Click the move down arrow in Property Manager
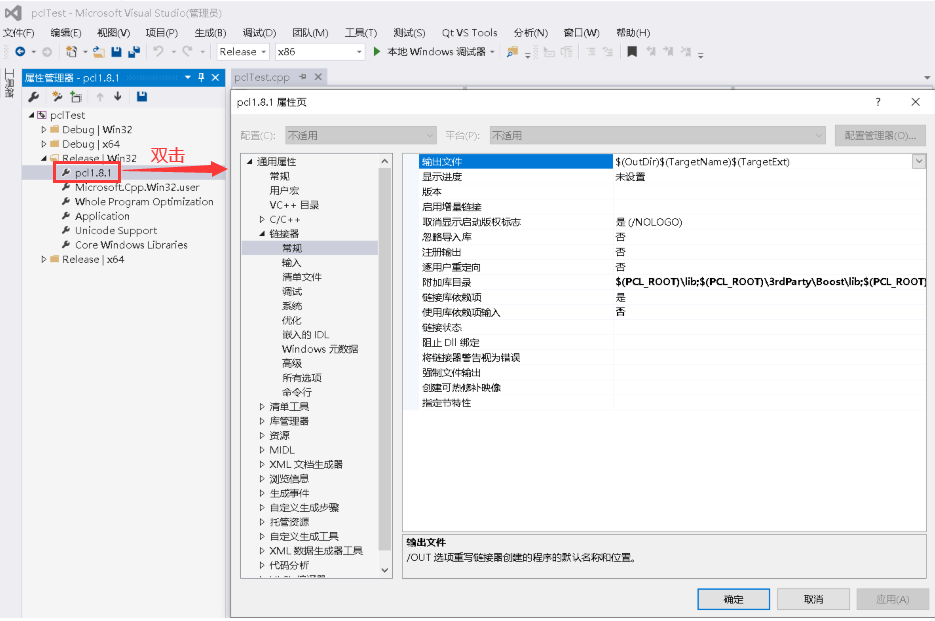Viewport: 935px width, 621px height. 118,97
